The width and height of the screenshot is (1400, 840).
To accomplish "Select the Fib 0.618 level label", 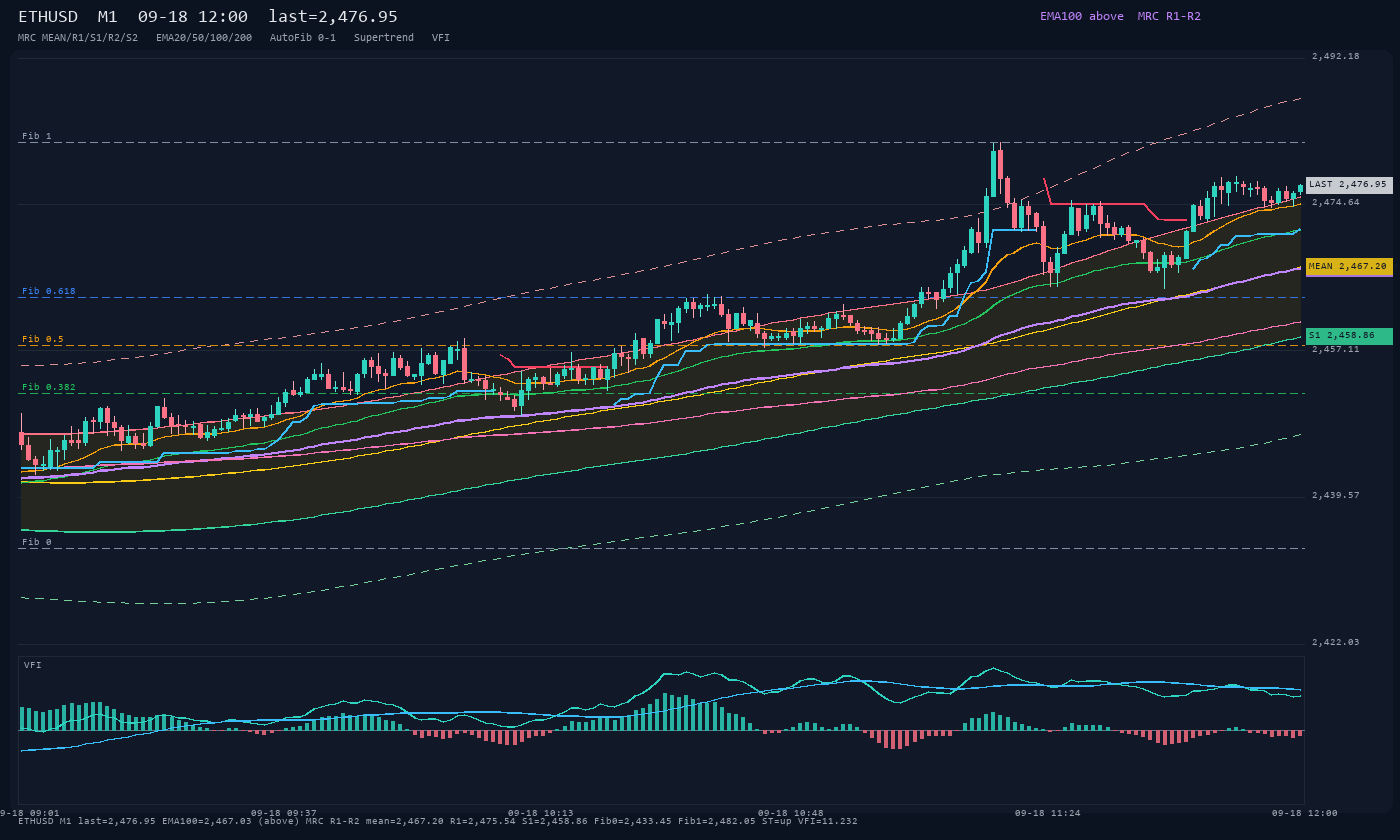I will pyautogui.click(x=49, y=291).
